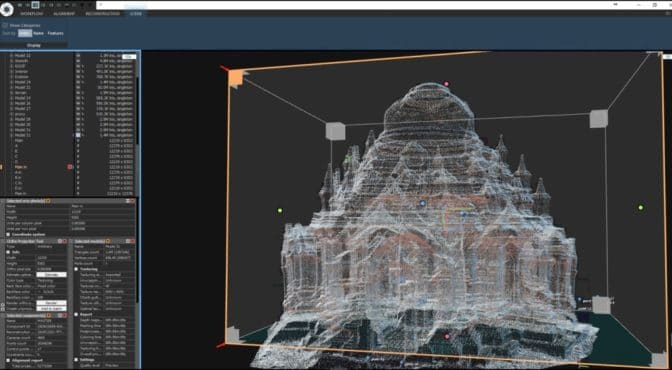Grab the grey cube handle at the box's lower-right back corner
This screenshot has height=370, width=672.
click(x=601, y=305)
